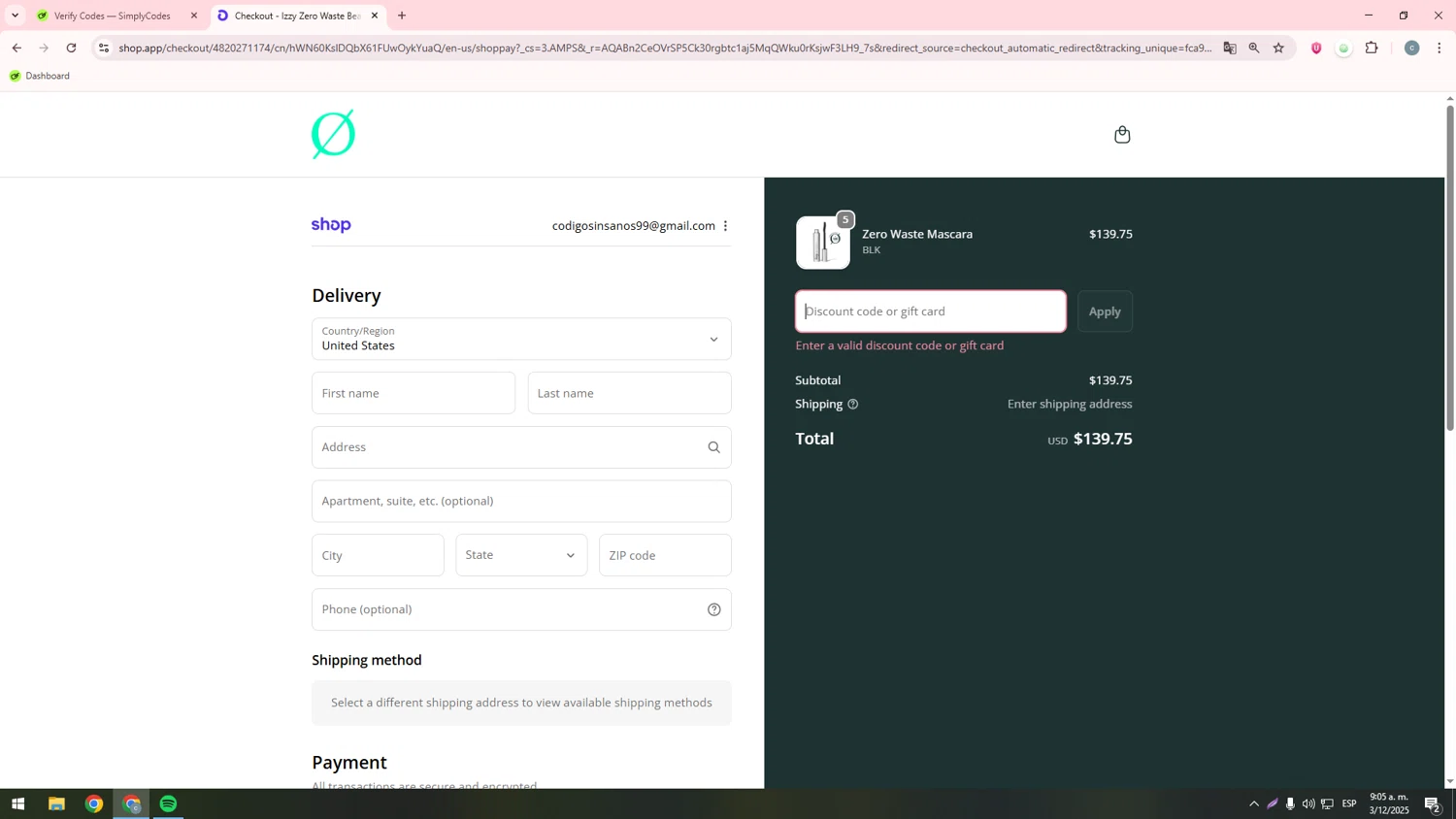The width and height of the screenshot is (1456, 819).
Task: Focus the First name field
Action: tap(414, 393)
